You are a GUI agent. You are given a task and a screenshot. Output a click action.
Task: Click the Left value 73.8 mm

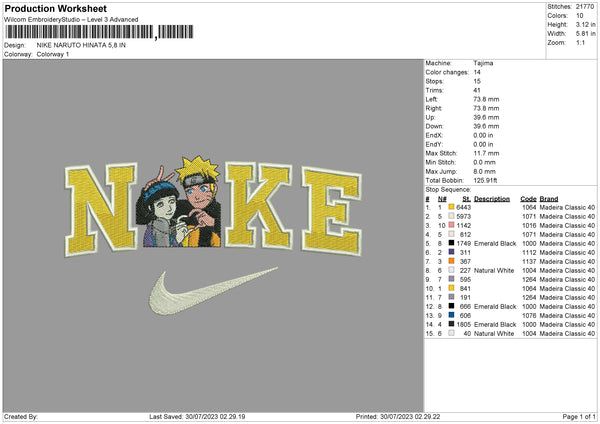point(486,99)
